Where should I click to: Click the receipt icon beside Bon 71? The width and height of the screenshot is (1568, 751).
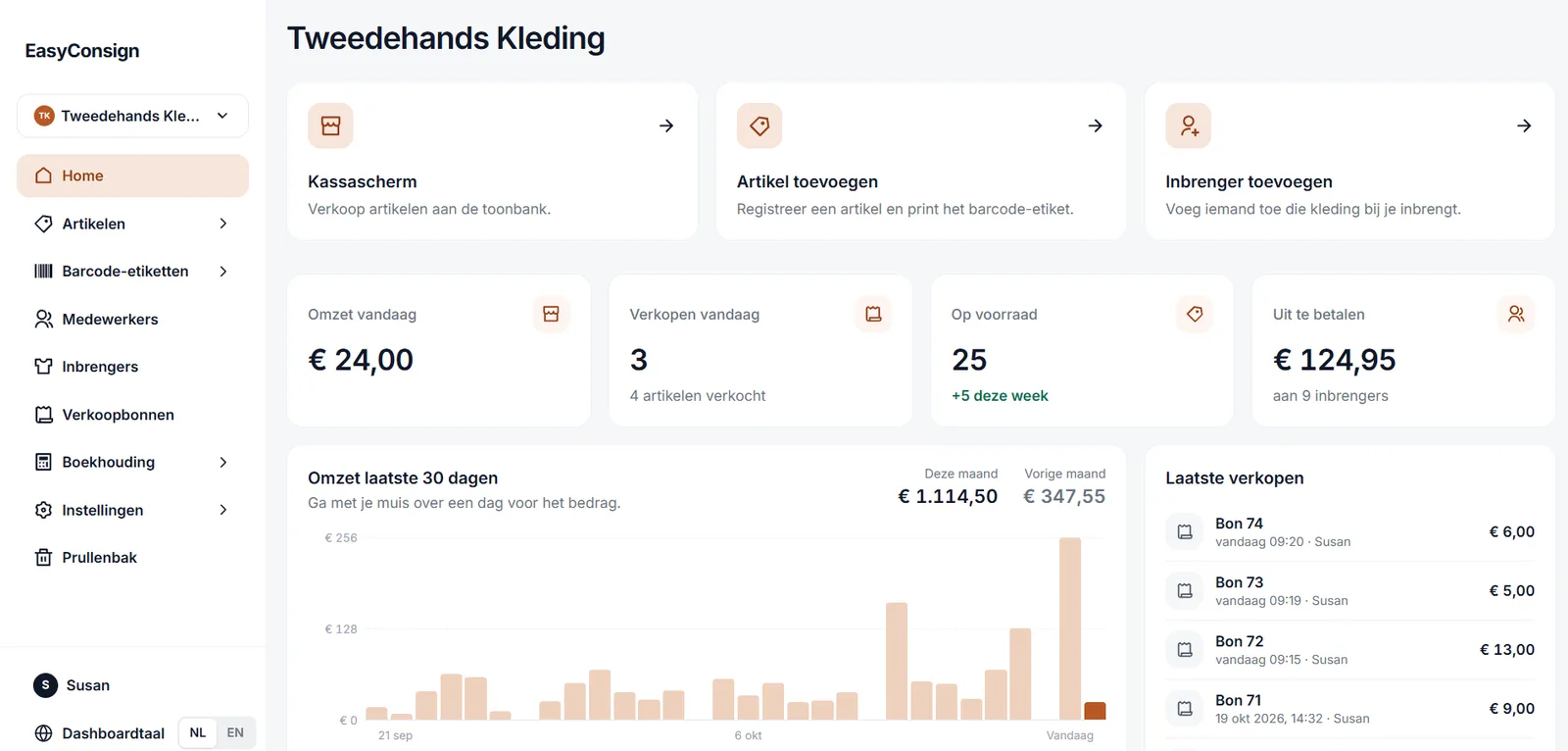(x=1185, y=708)
